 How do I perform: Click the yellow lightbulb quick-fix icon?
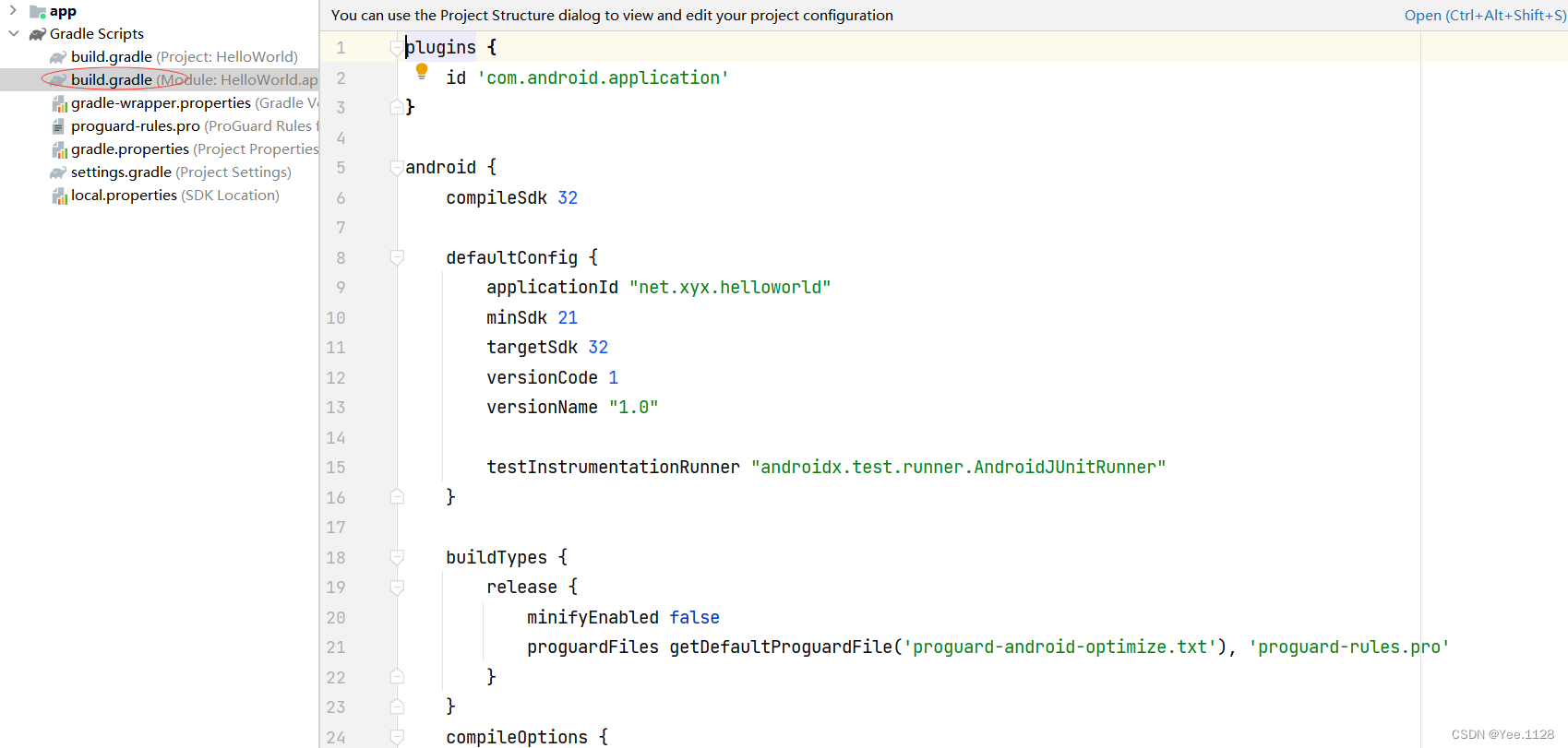pyautogui.click(x=422, y=71)
